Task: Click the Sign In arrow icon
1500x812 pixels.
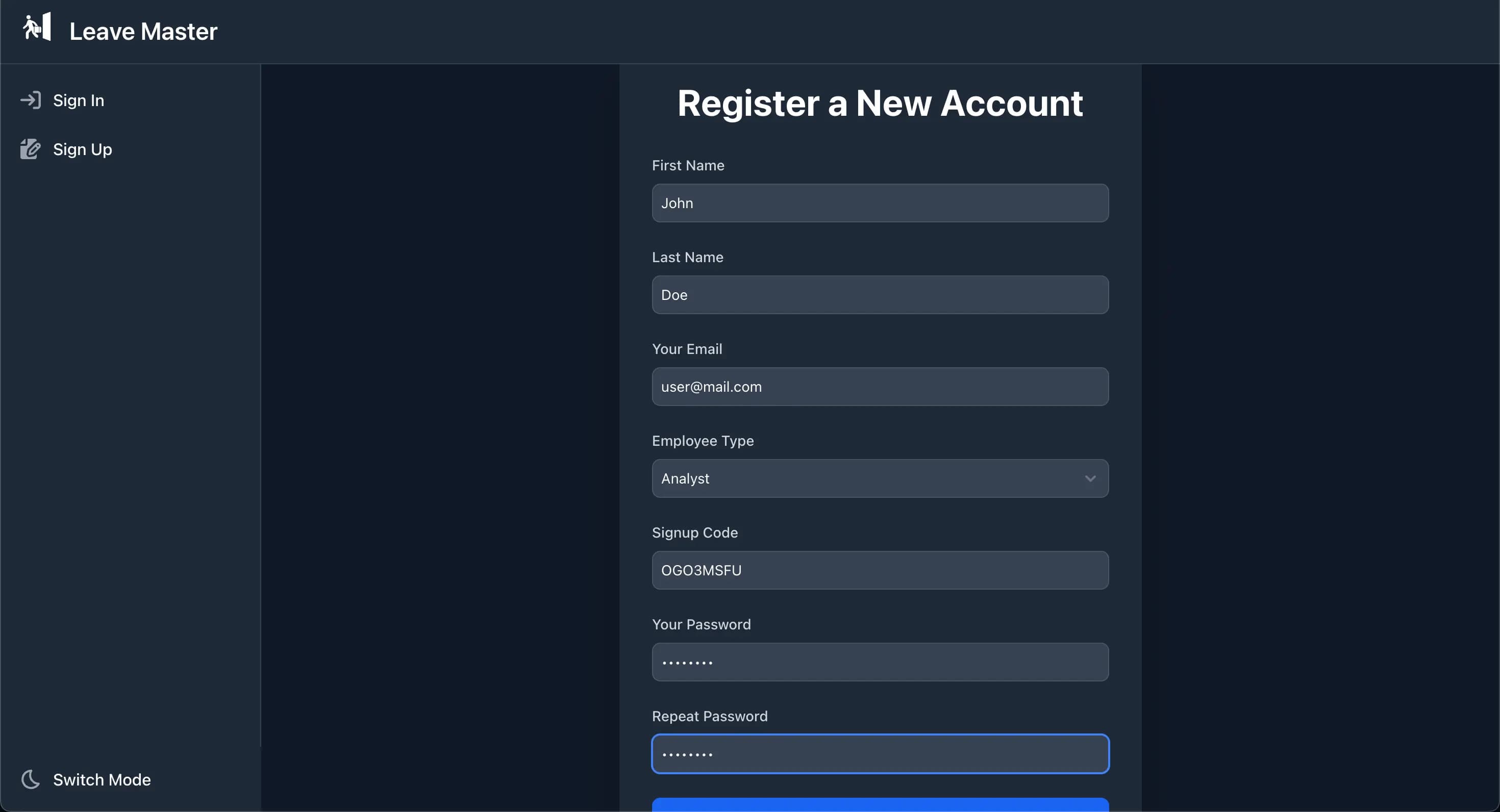Action: [x=31, y=100]
